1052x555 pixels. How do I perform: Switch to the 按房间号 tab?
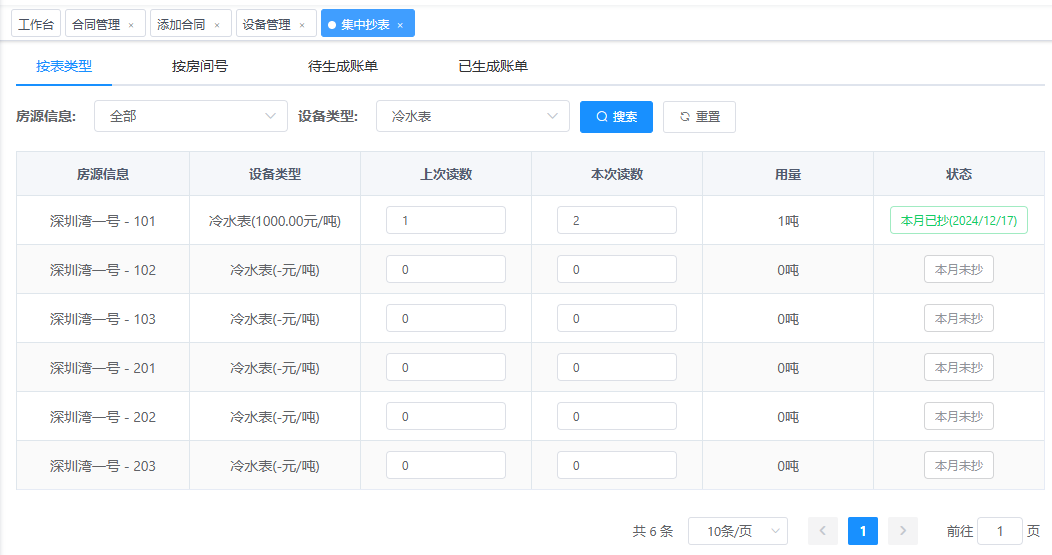(200, 67)
